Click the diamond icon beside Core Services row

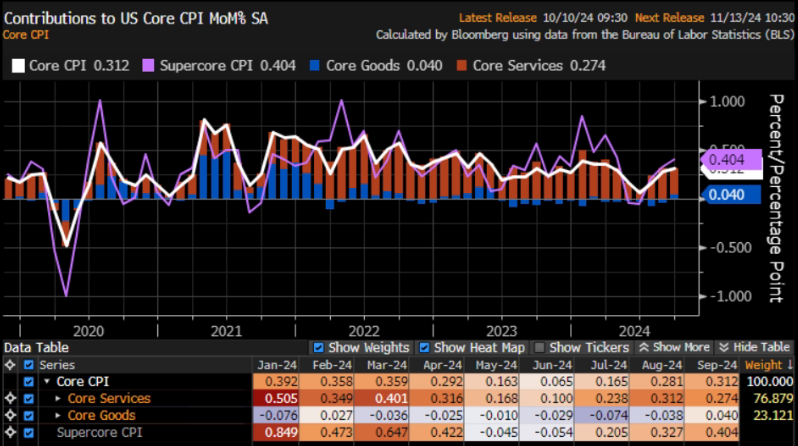point(9,399)
